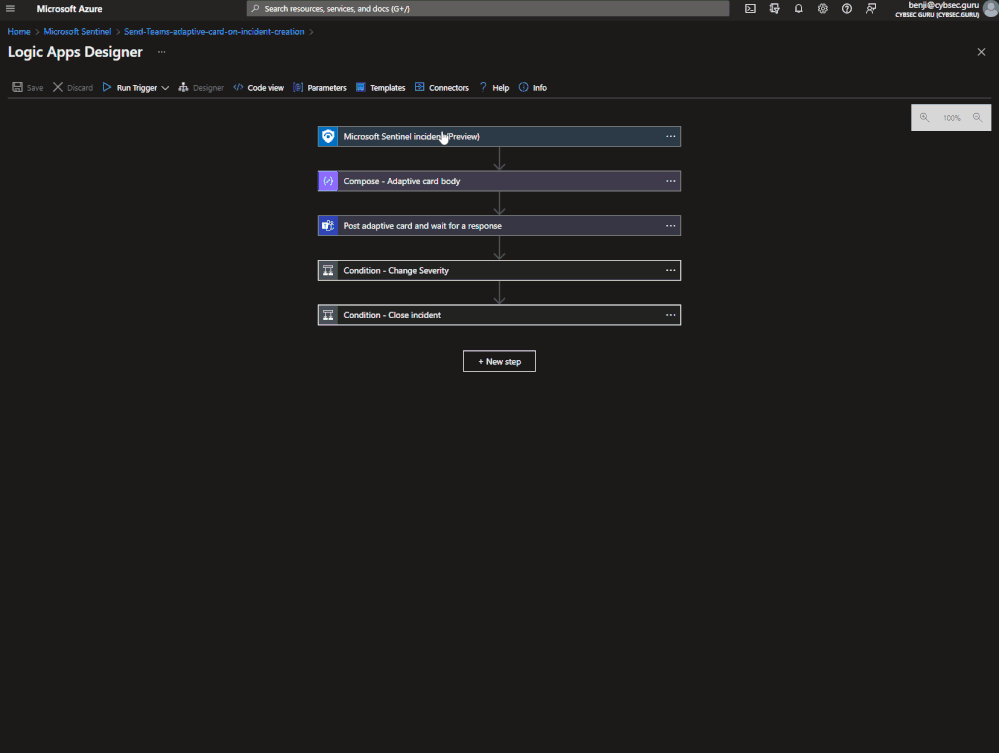Expand Condition - Change Severity step

pos(500,270)
